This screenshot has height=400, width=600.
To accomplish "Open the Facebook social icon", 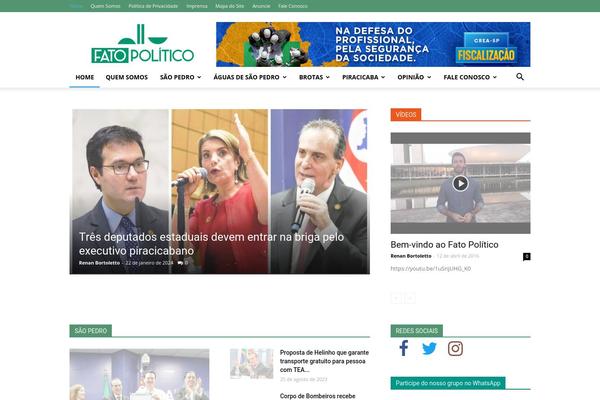I will pyautogui.click(x=403, y=348).
